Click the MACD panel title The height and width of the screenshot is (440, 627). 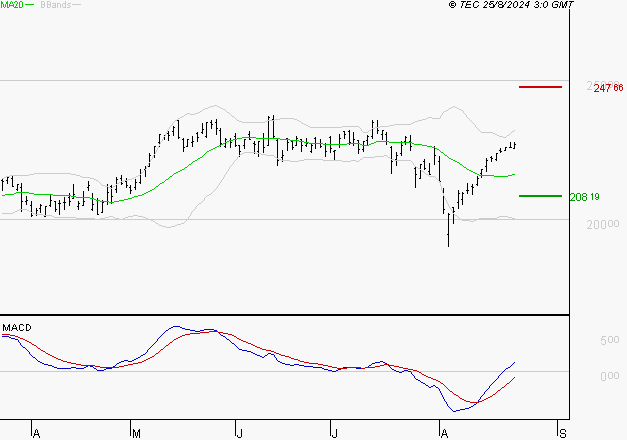(17, 328)
